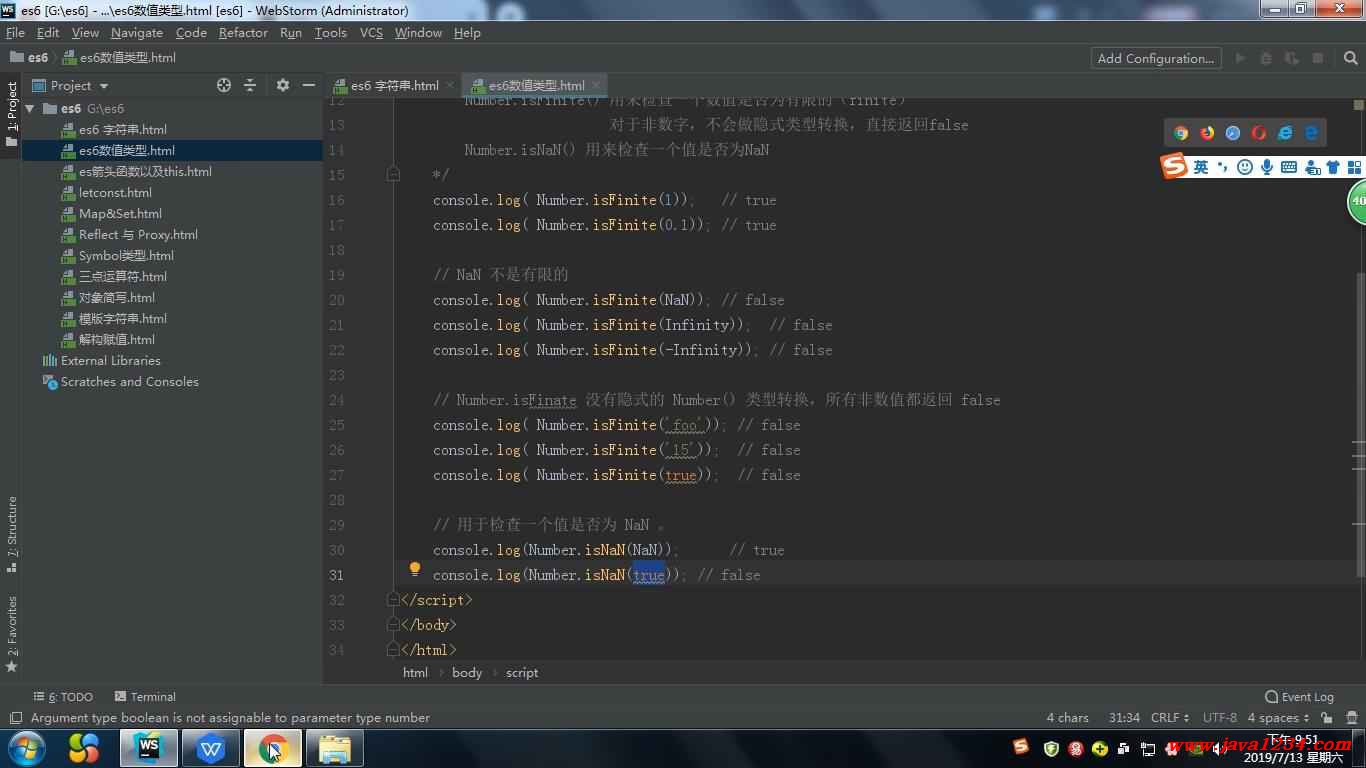This screenshot has height=768, width=1366.
Task: Fold the script tag at line 32
Action: [x=393, y=599]
